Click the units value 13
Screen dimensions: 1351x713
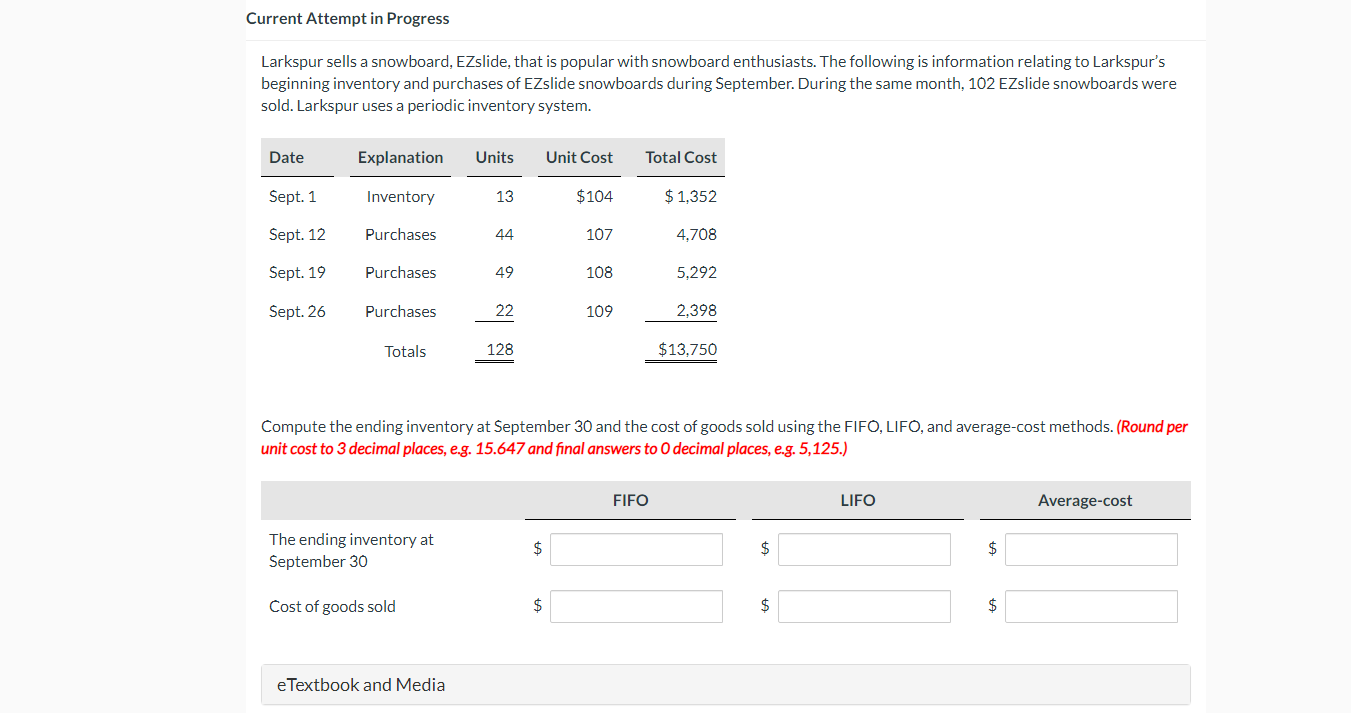[x=504, y=197]
